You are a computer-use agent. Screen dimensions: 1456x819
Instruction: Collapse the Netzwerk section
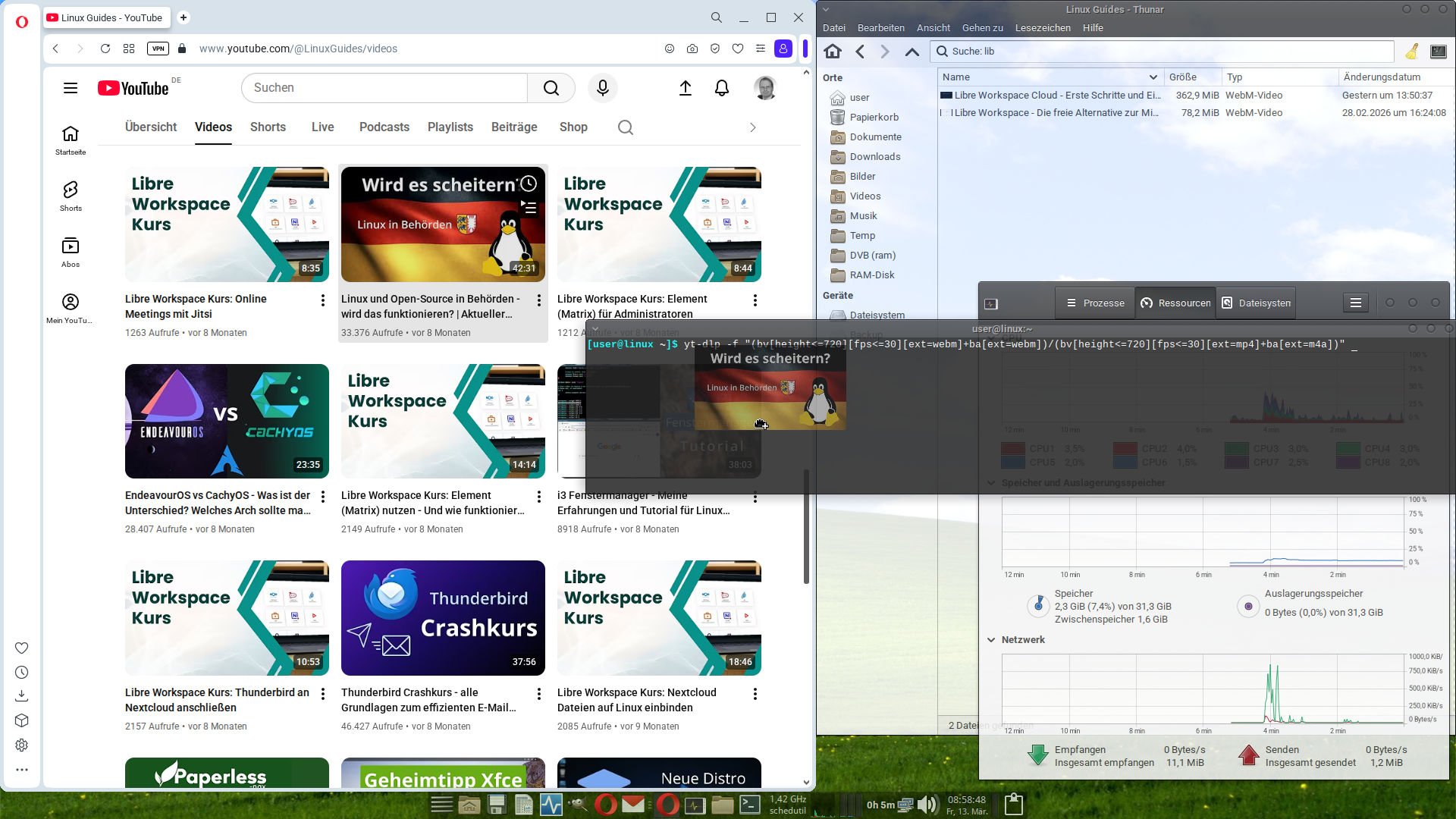click(x=991, y=639)
